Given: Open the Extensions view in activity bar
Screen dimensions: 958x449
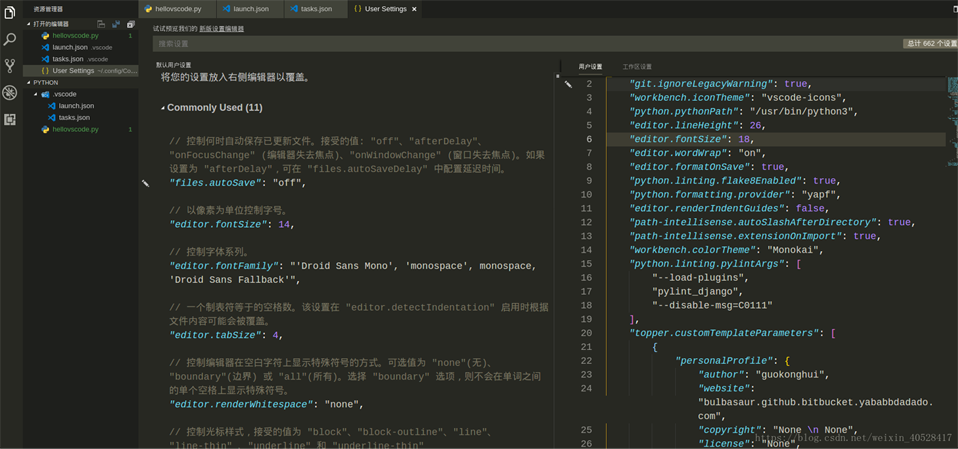Looking at the screenshot, I should [x=10, y=120].
